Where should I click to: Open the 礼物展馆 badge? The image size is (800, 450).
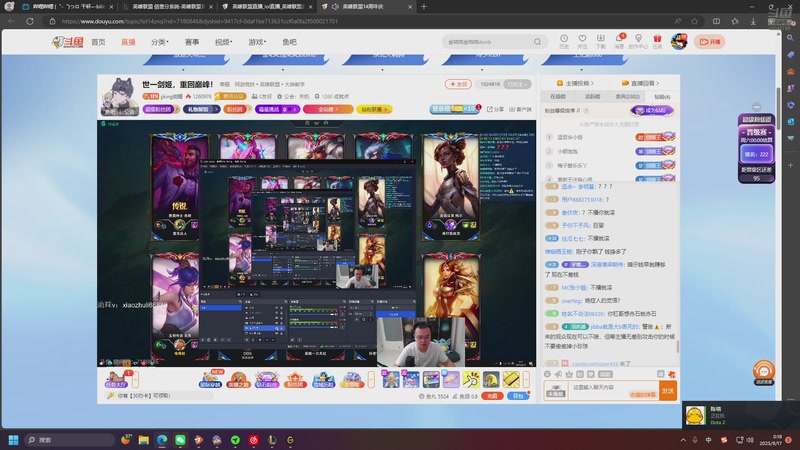click(201, 109)
